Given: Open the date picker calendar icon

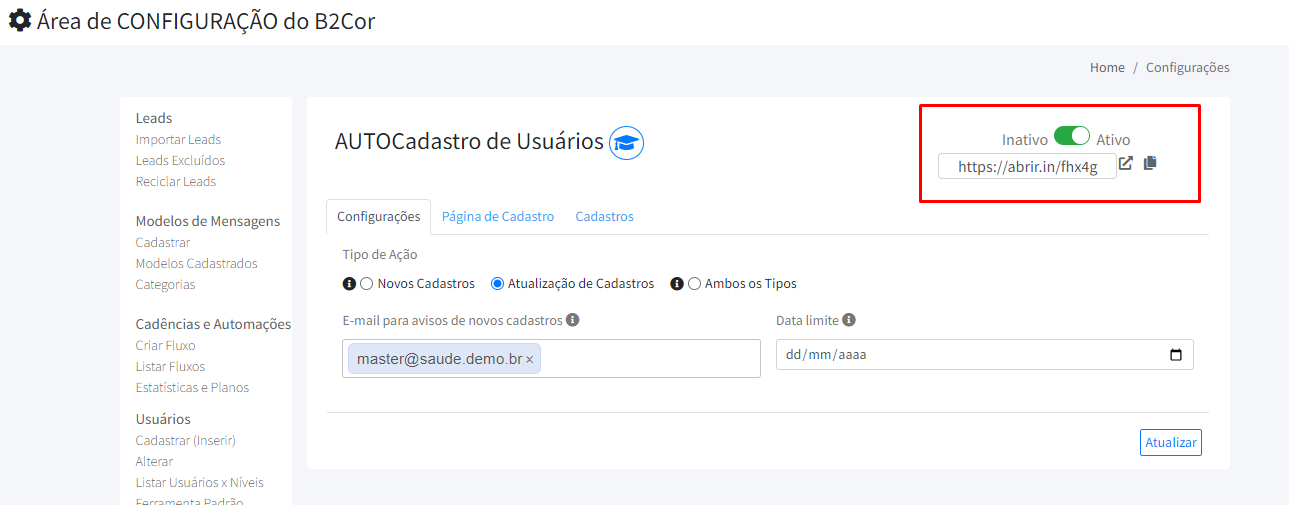Looking at the screenshot, I should [x=1176, y=355].
